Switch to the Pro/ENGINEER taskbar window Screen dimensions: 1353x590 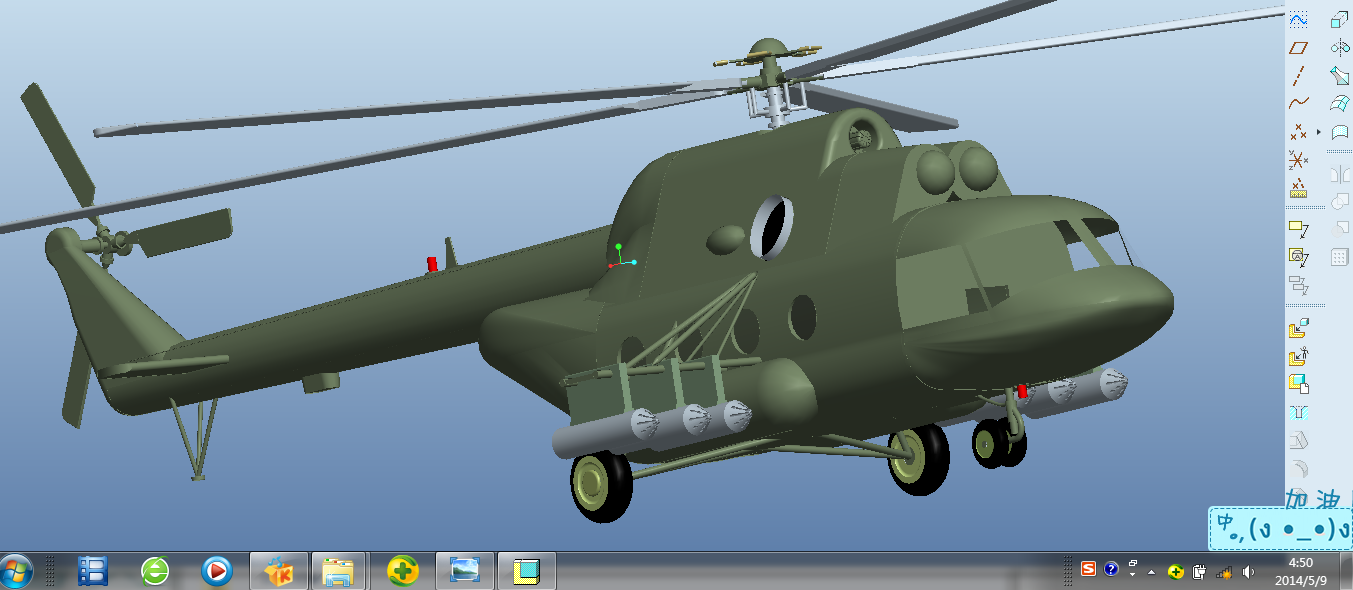coord(526,571)
